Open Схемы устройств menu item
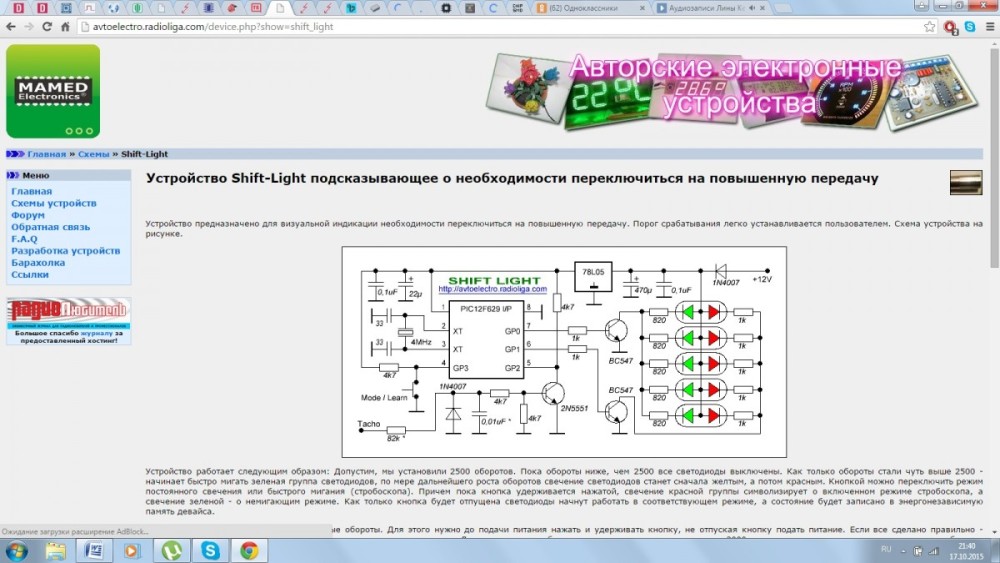 tap(54, 203)
